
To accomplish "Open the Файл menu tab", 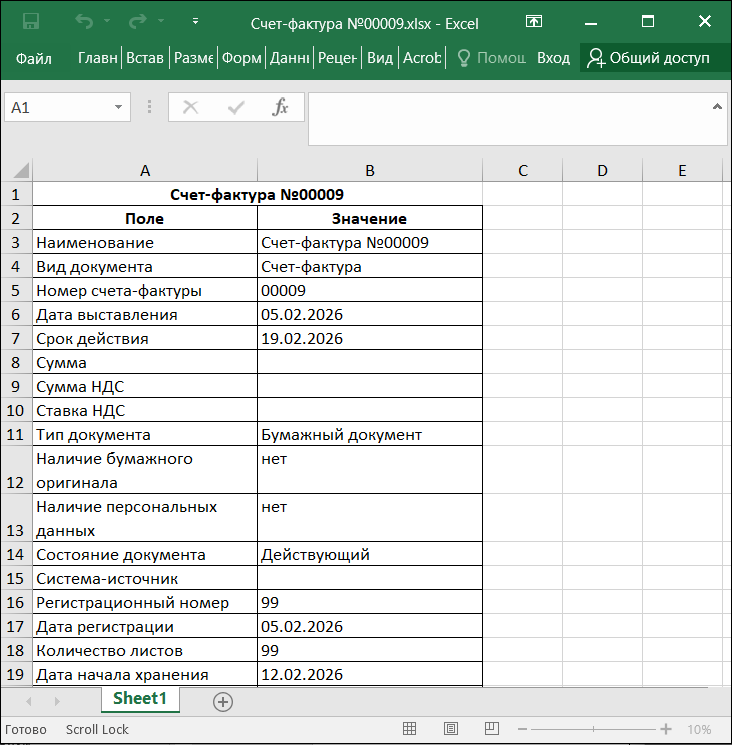I will [x=33, y=58].
